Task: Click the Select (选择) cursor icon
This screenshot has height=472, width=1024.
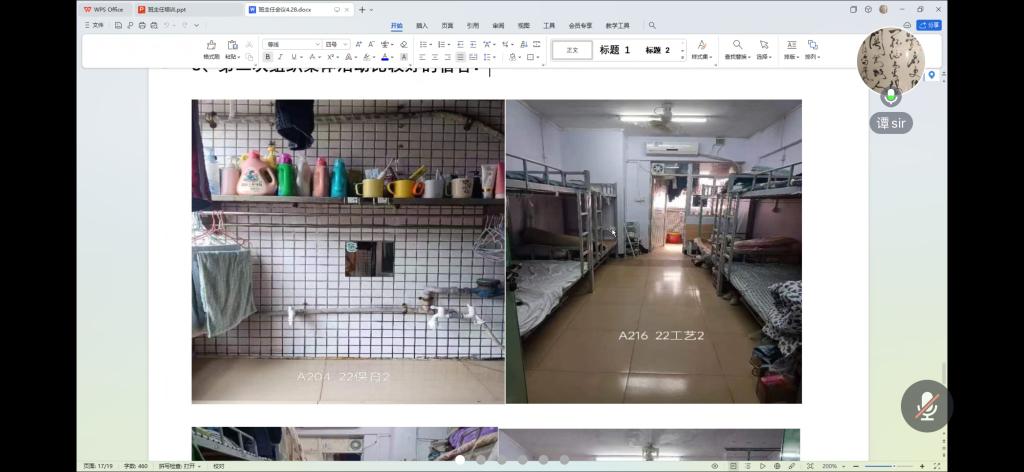Action: pos(763,45)
